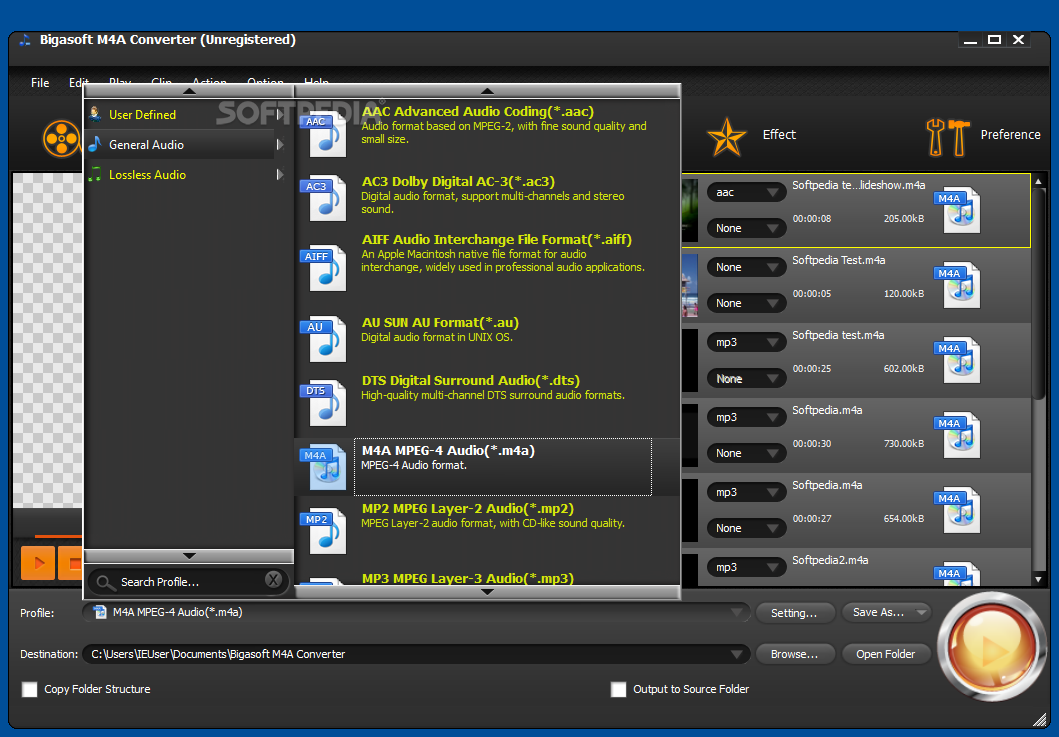This screenshot has height=737, width=1059.
Task: Click the MP2 format file icon
Action: pyautogui.click(x=324, y=531)
